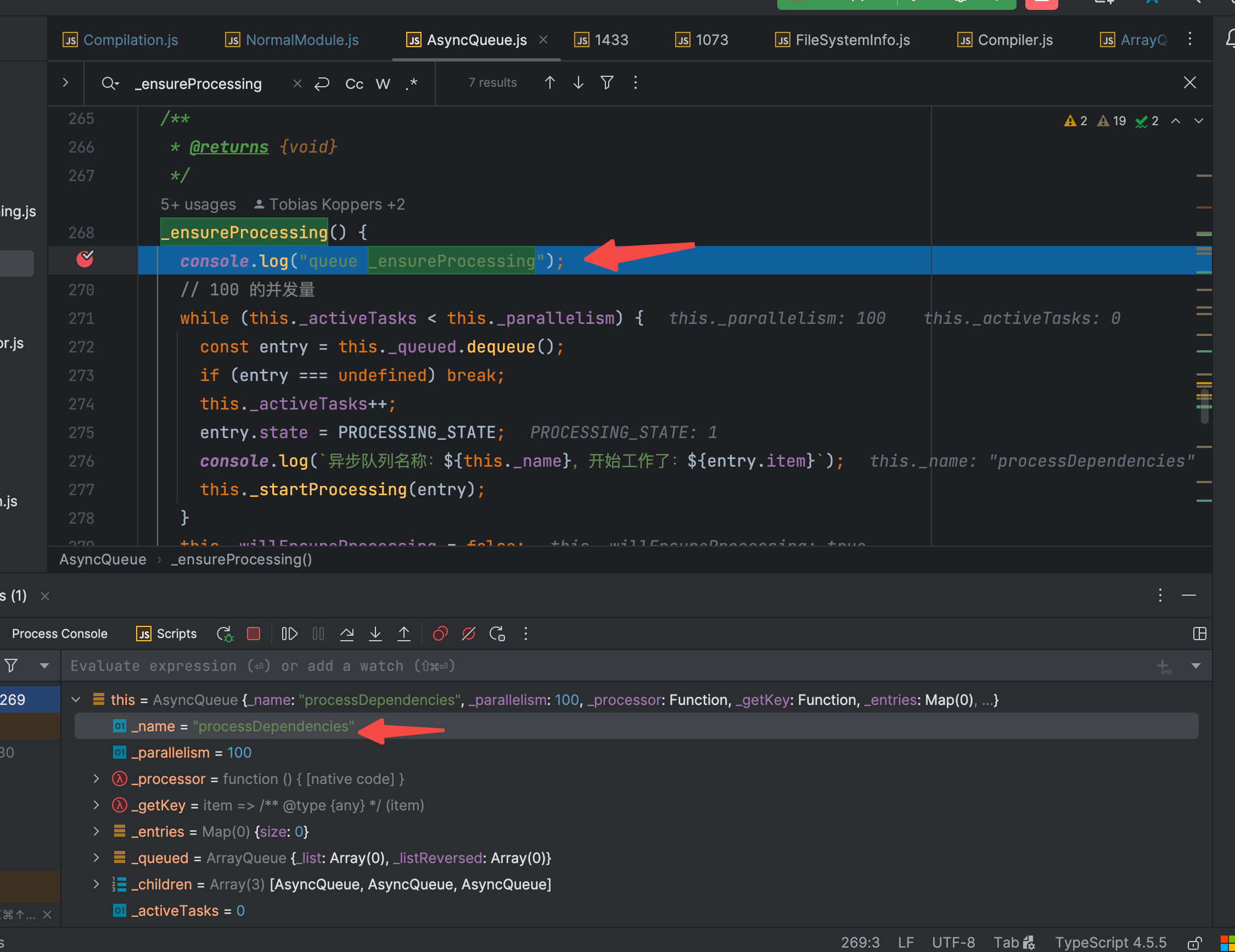Image resolution: width=1235 pixels, height=952 pixels.
Task: Click the Step Out icon
Action: (404, 634)
